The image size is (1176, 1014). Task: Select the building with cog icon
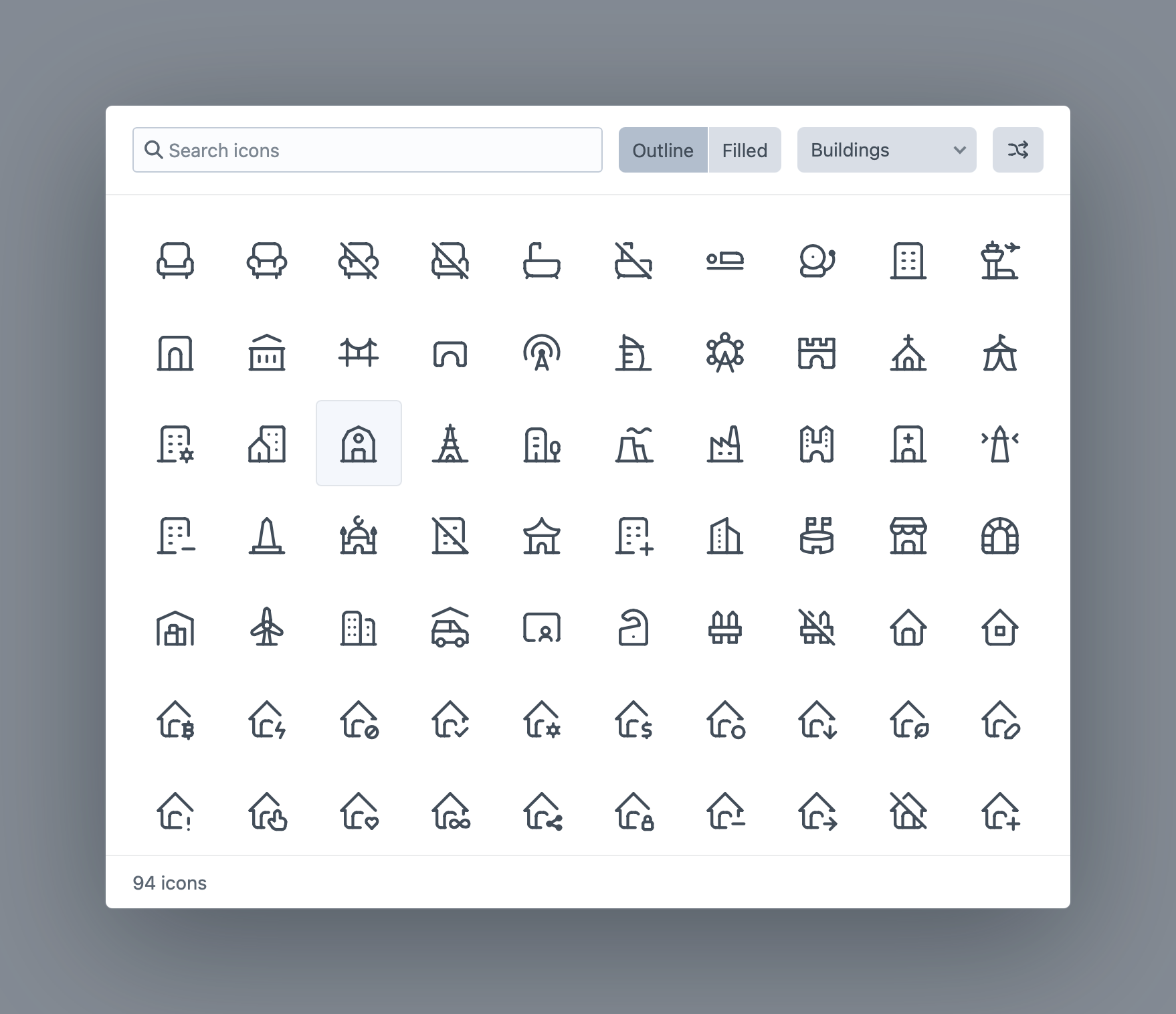(175, 443)
